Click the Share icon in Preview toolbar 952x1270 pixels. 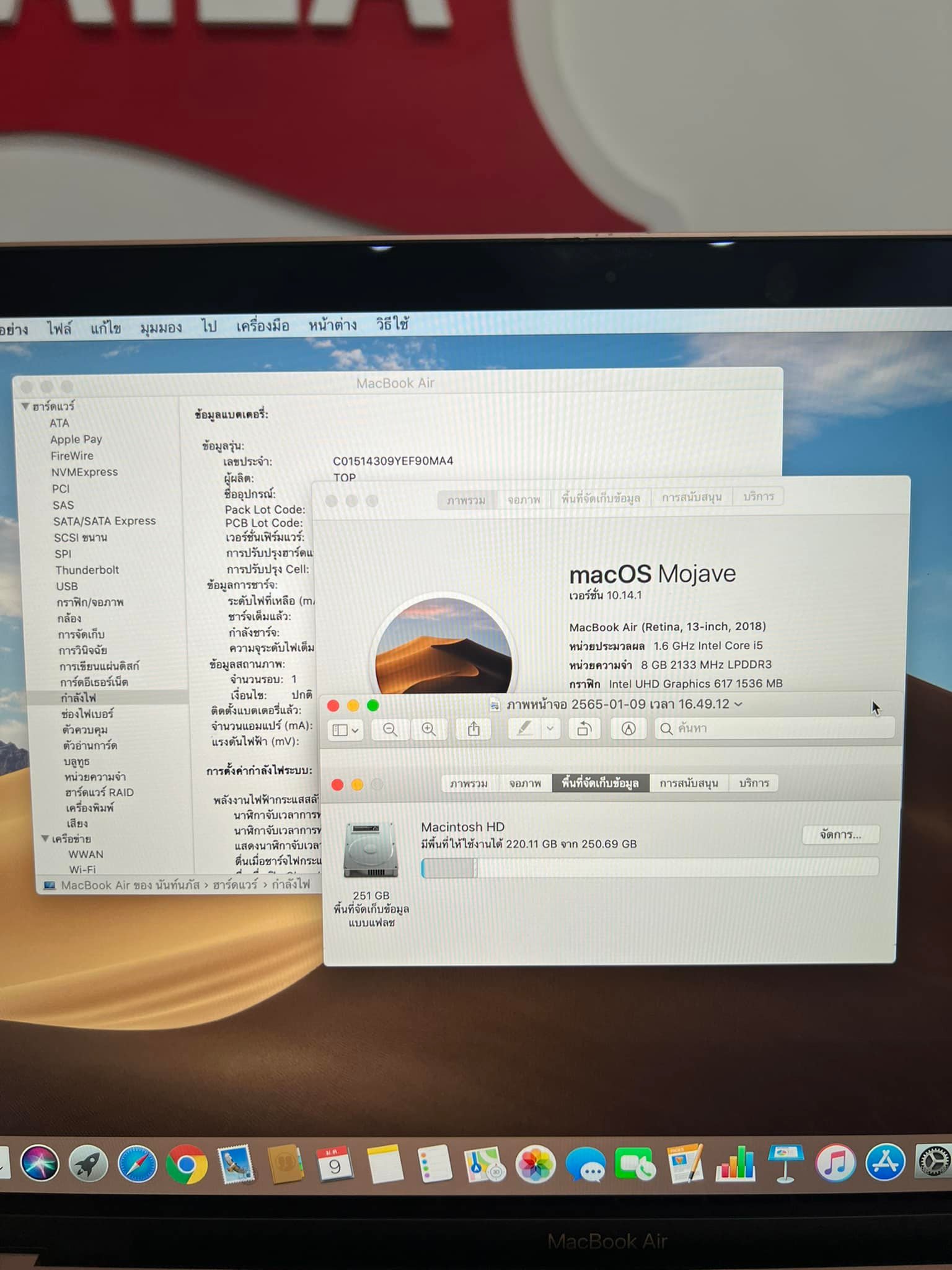(x=474, y=729)
